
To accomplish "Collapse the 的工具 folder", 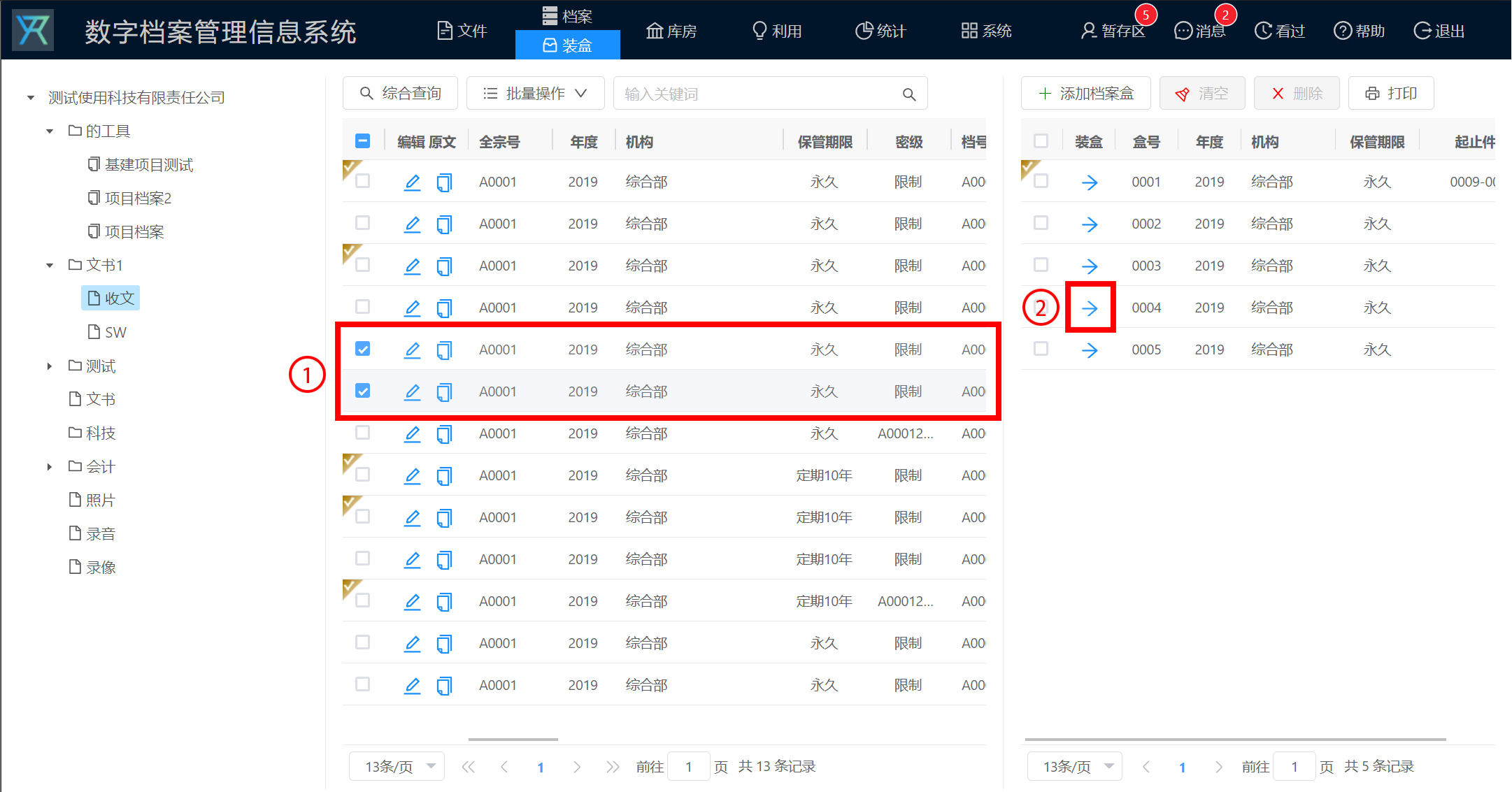I will 50,131.
